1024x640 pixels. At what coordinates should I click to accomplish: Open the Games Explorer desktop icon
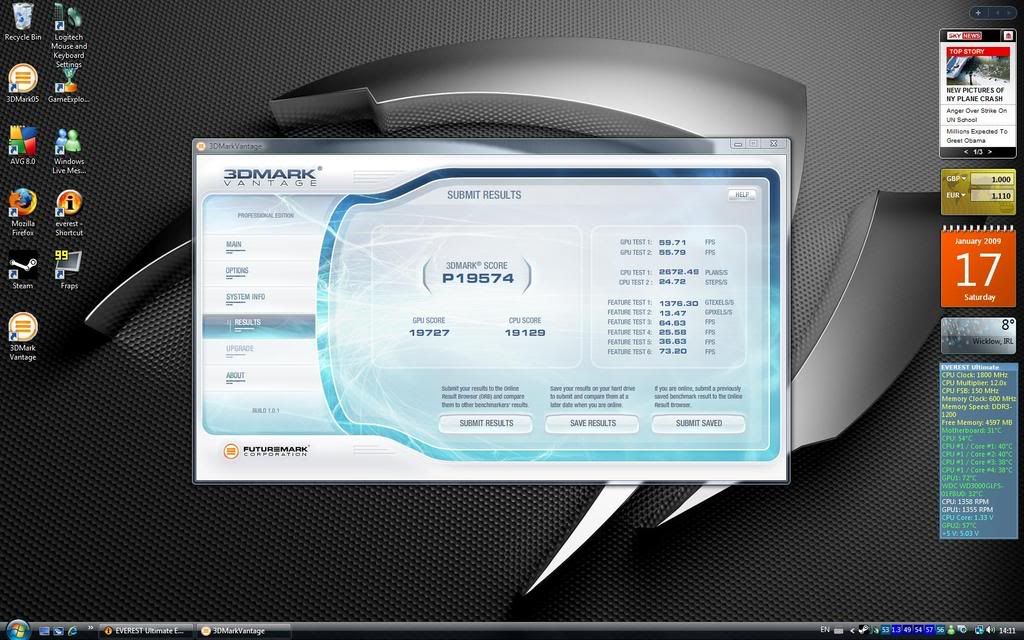(69, 85)
